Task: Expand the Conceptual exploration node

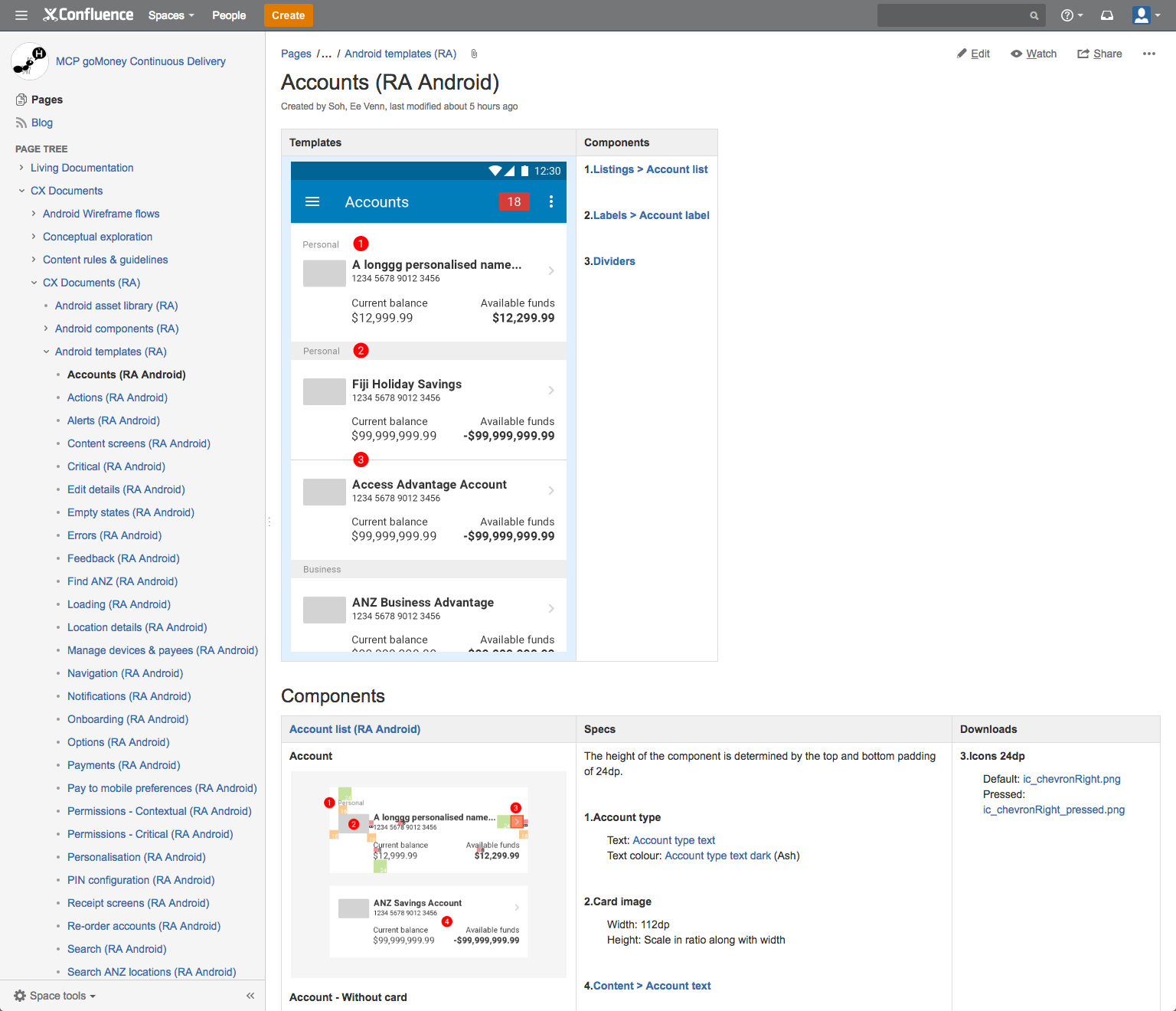Action: 34,237
